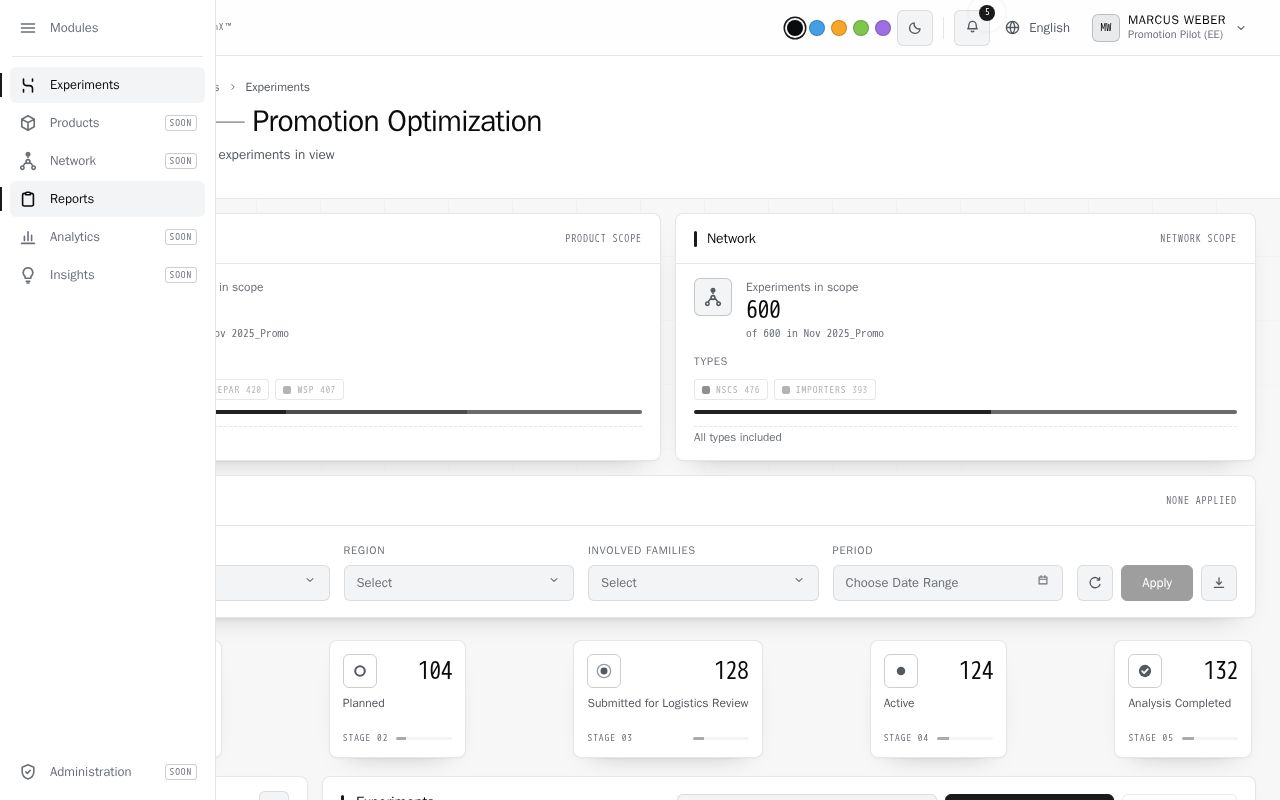Download data with download icon button

pyautogui.click(x=1219, y=583)
